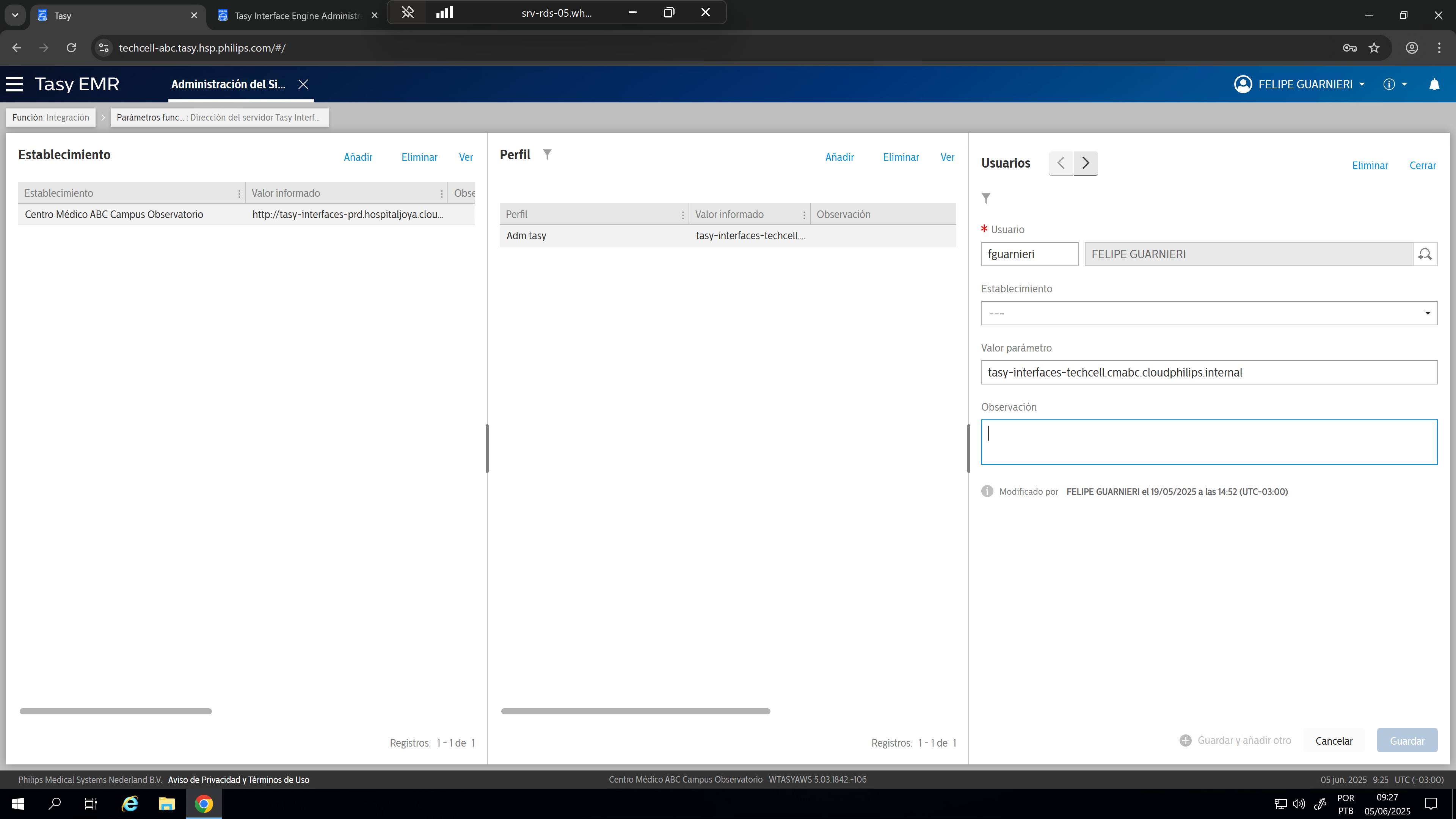Focus the Usuario code field fguarnieri

(x=1029, y=254)
